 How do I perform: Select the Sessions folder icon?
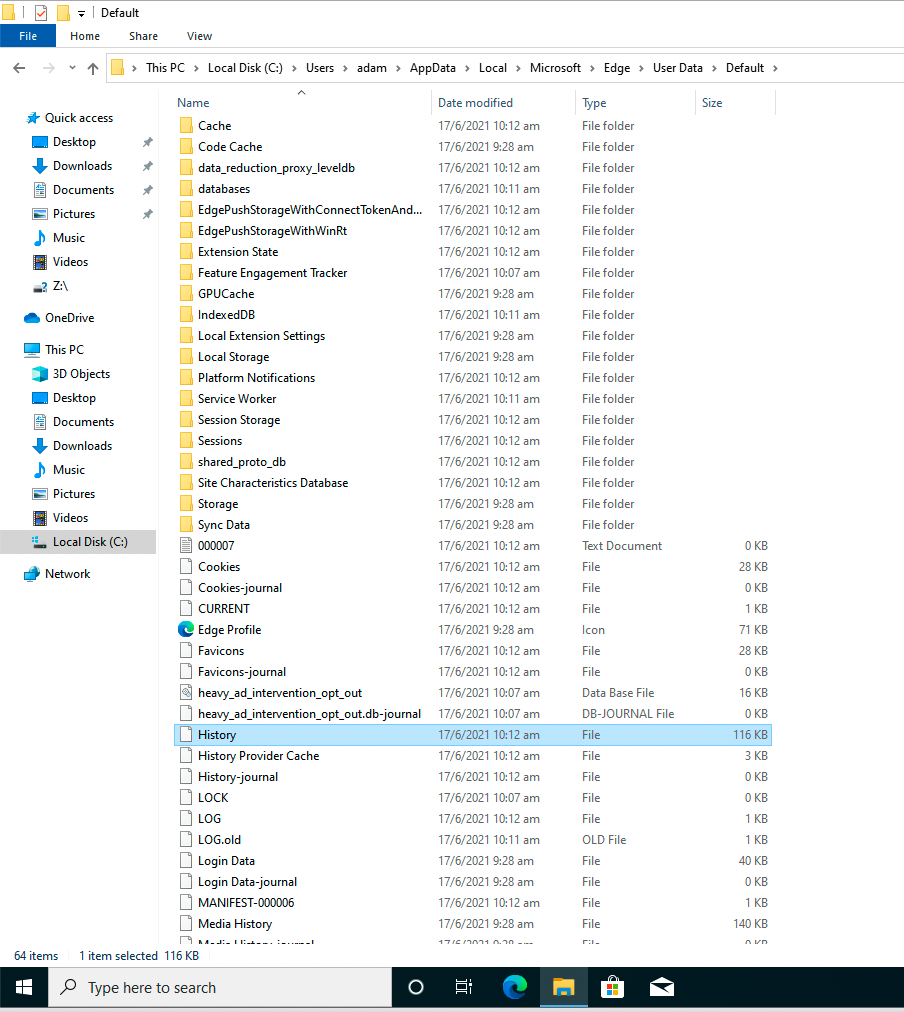click(186, 440)
